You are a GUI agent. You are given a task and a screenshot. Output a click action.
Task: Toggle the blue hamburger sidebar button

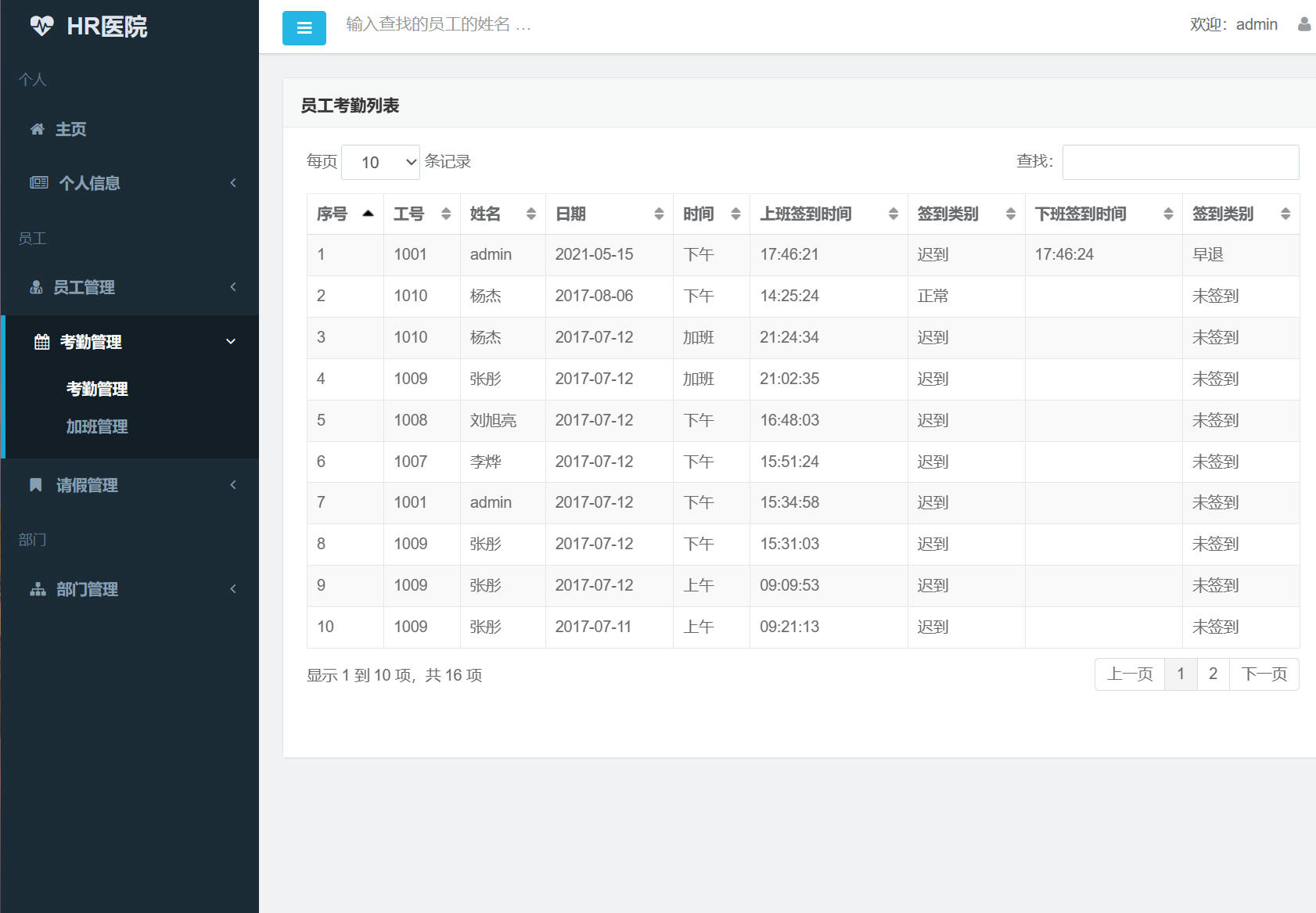(304, 27)
